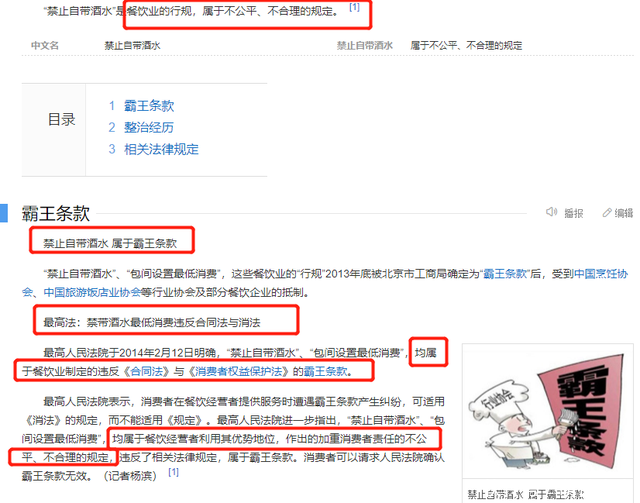Viewport: 640px width, 503px height.
Task: Follow the 中国旅游饭店业协会 link
Action: 92,292
